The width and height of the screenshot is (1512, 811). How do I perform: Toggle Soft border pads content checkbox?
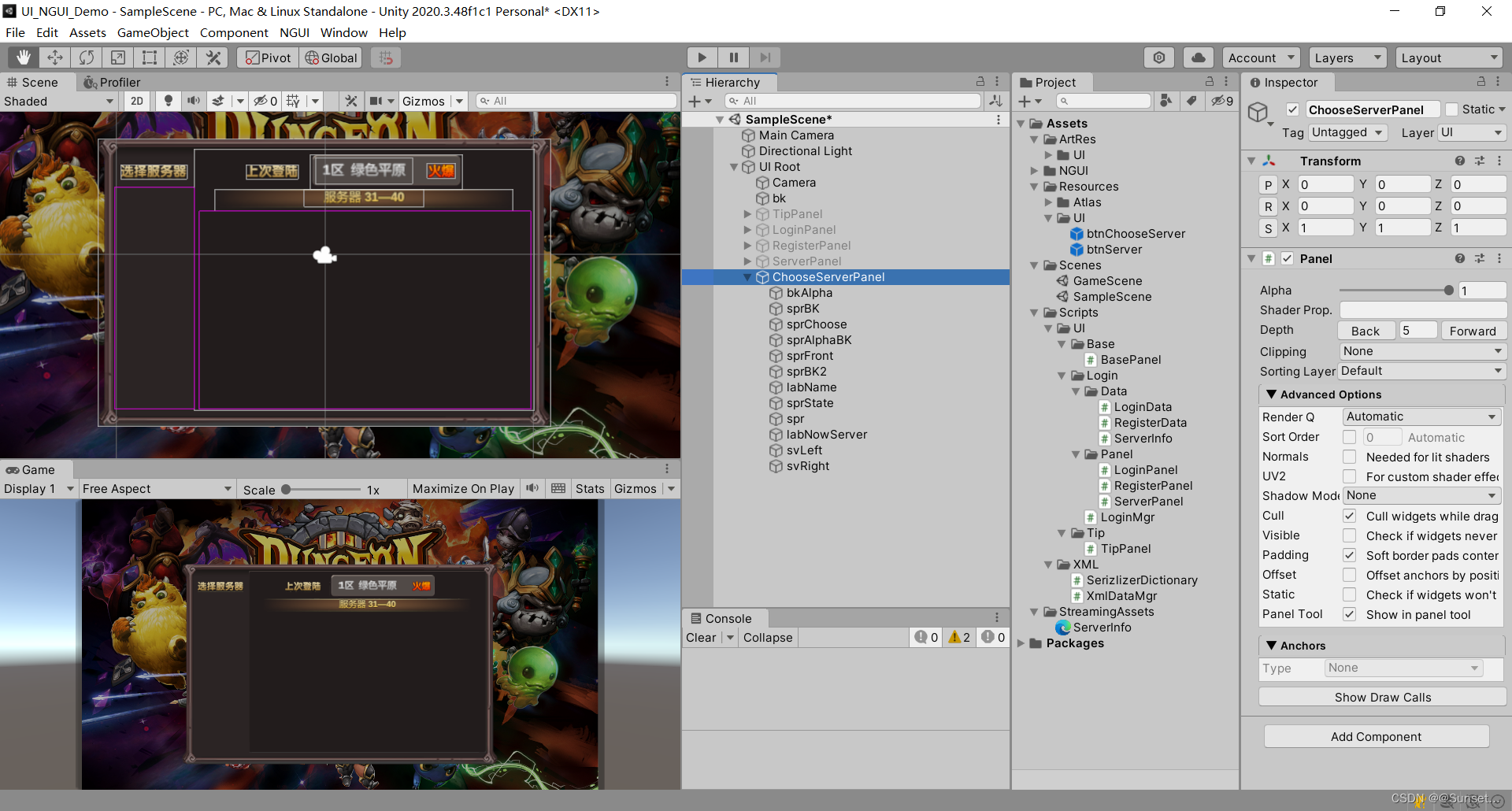[1349, 555]
